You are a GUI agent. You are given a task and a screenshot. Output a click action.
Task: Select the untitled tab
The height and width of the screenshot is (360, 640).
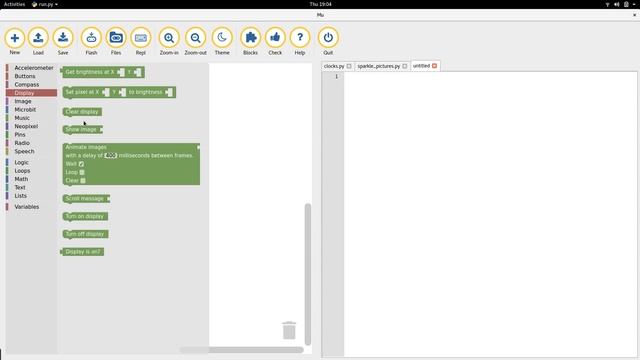421,66
